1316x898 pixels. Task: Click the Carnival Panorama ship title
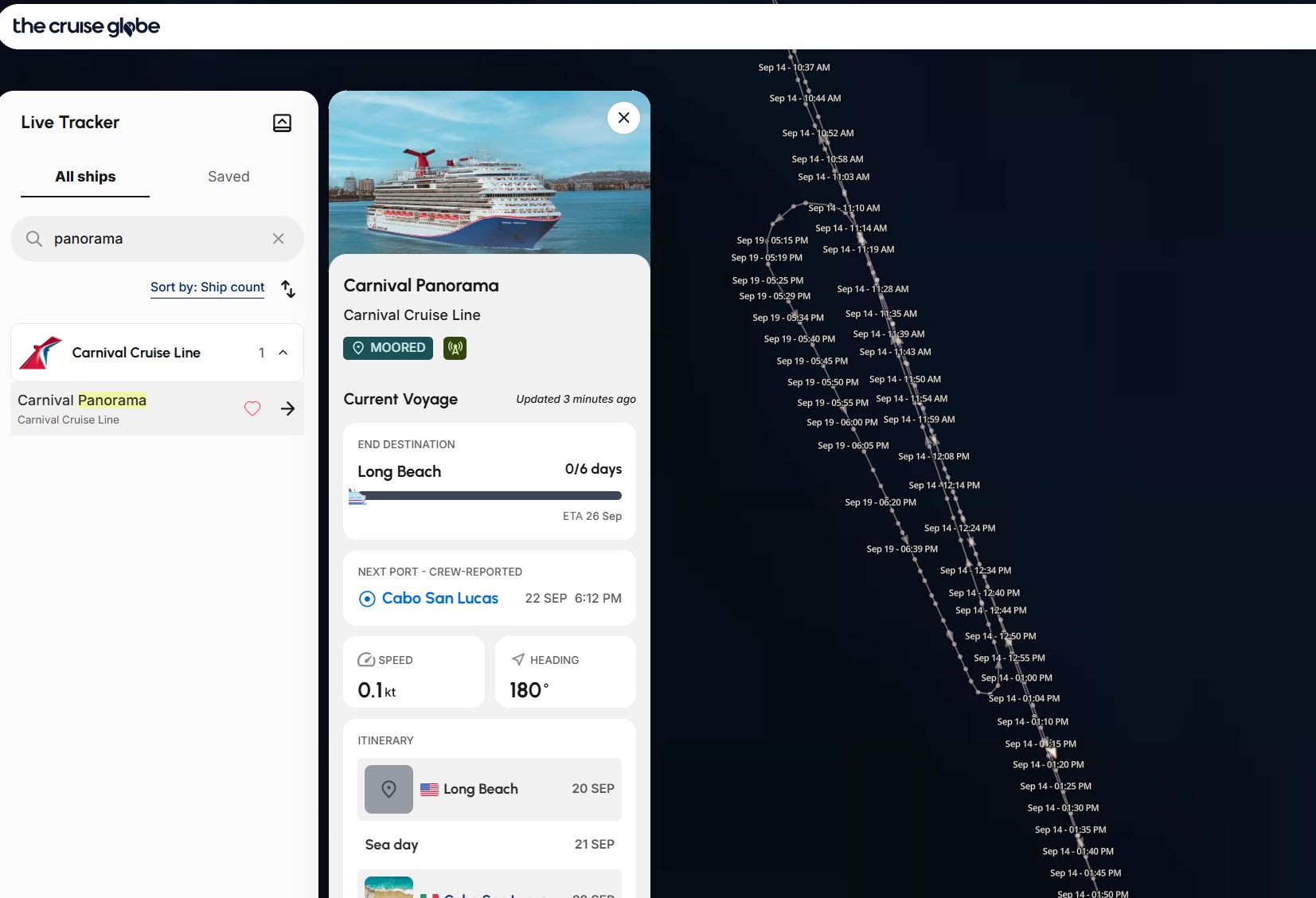click(421, 286)
